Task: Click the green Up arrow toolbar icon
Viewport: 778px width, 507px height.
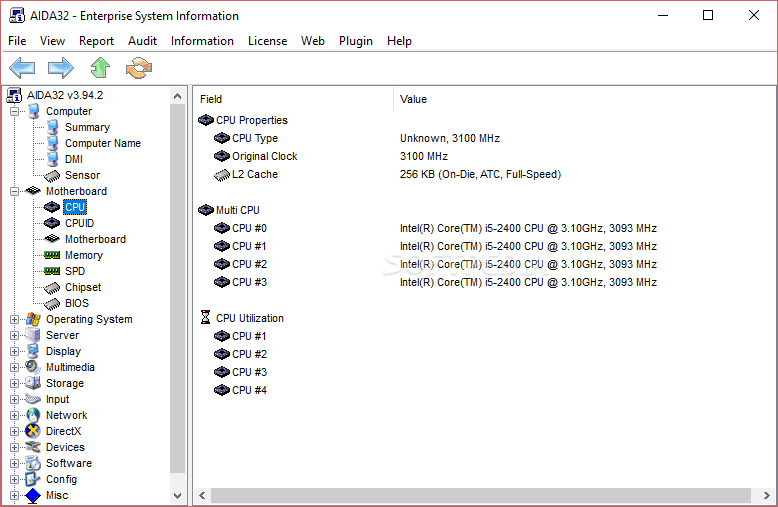Action: click(100, 68)
